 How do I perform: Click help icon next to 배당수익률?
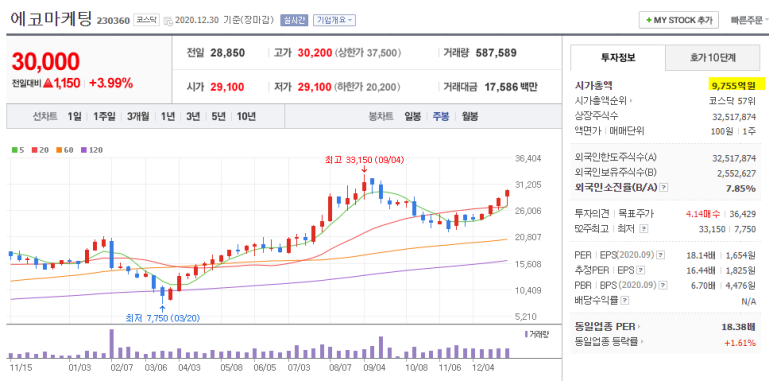(x=625, y=300)
